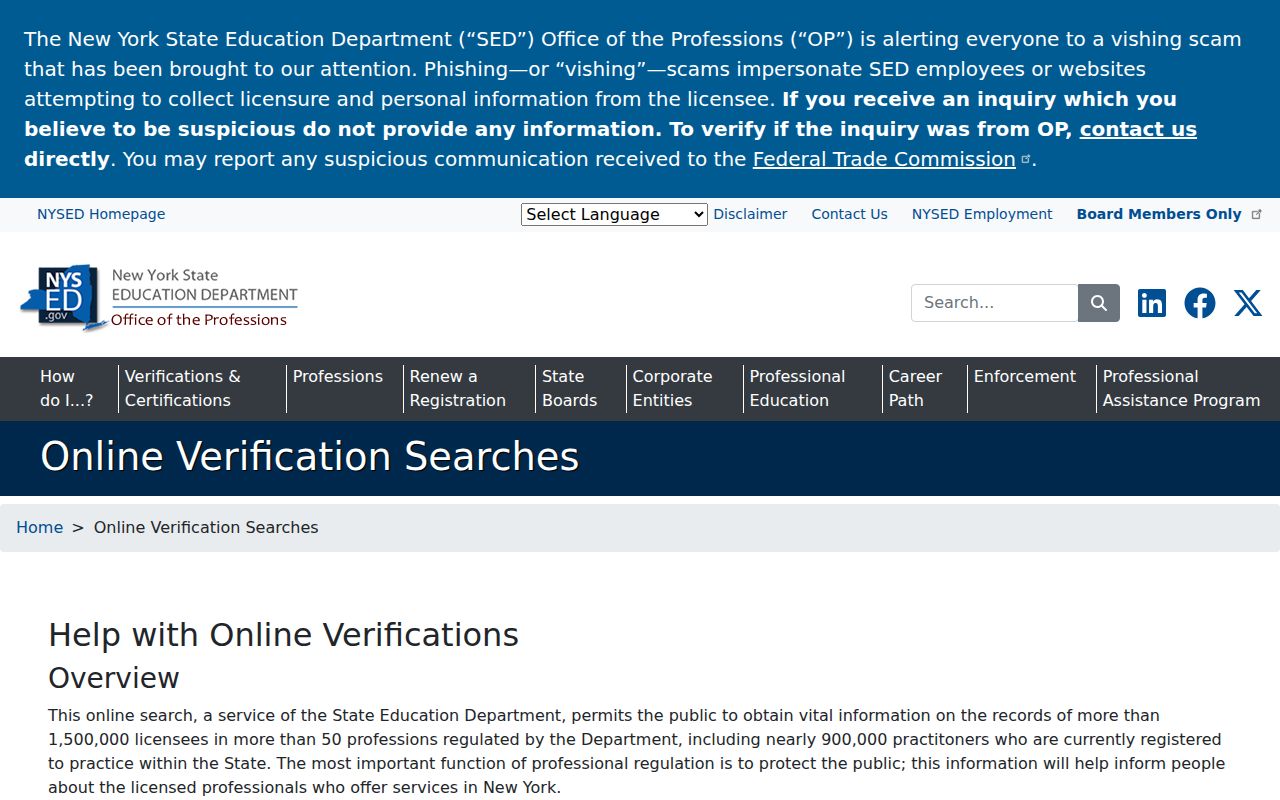The height and width of the screenshot is (800, 1280).
Task: Click the 'Help with Online Verifications' heading
Action: (x=284, y=635)
